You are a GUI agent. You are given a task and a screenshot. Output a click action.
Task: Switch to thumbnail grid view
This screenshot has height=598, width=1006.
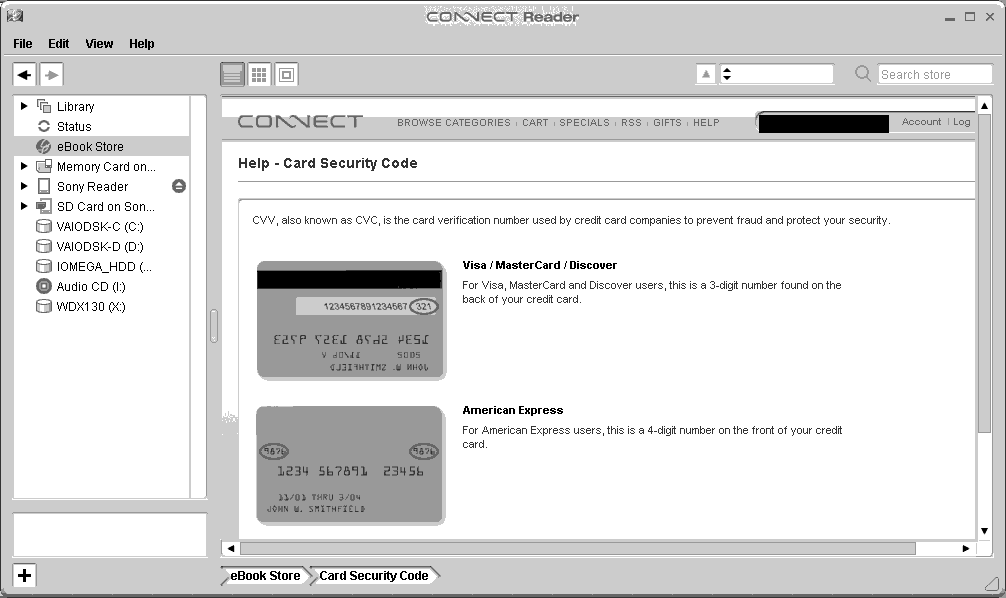point(259,74)
